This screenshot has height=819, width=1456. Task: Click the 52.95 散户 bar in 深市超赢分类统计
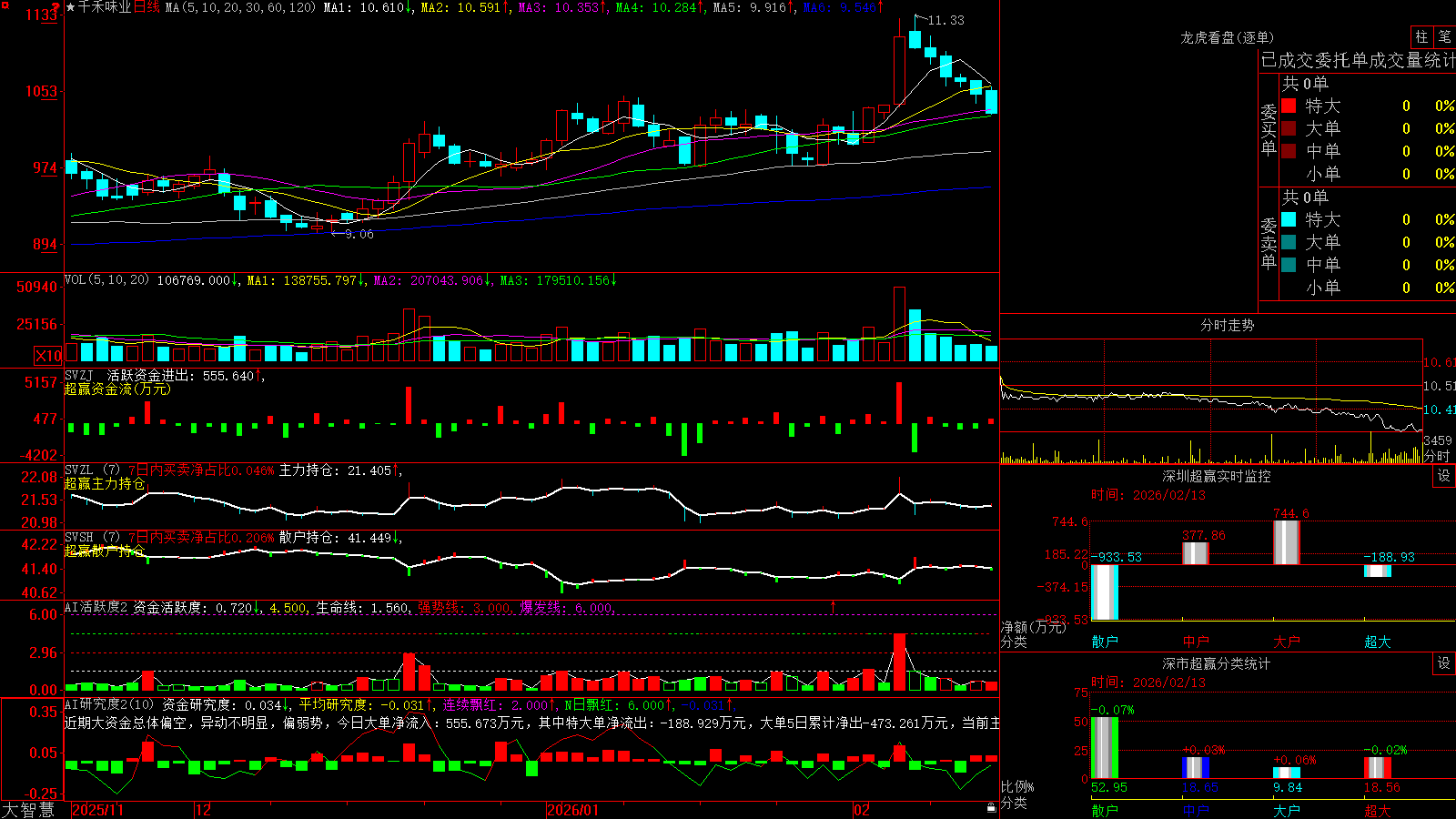point(1105,748)
